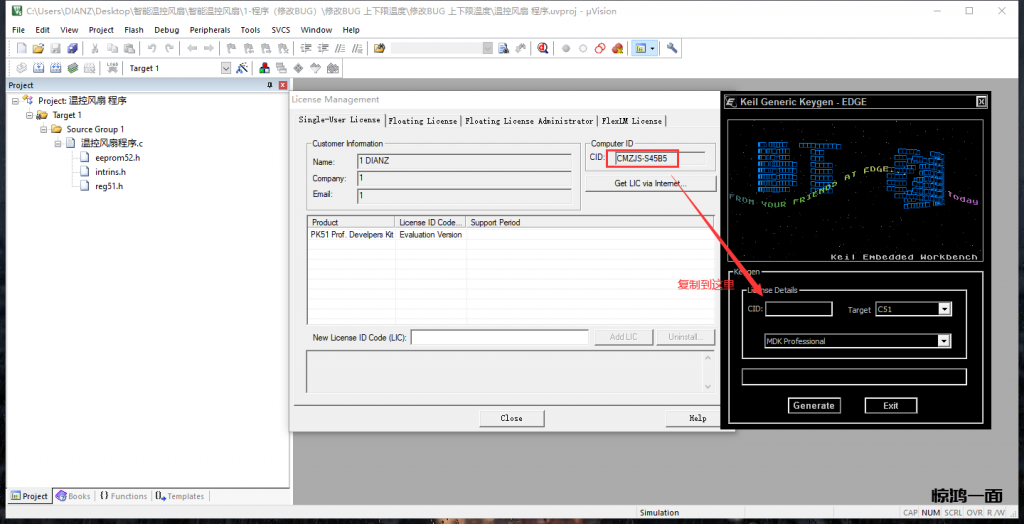Click the Start/Stop Debug Session icon
The image size is (1024, 524).
click(542, 48)
